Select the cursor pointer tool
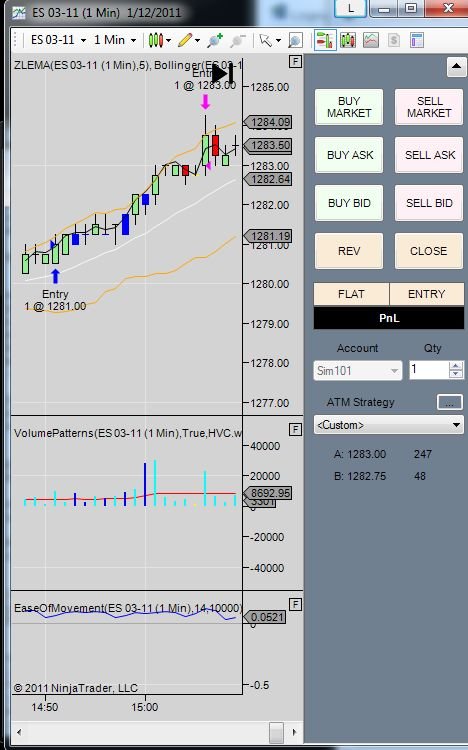Screen dimensions: 468x750 265,40
